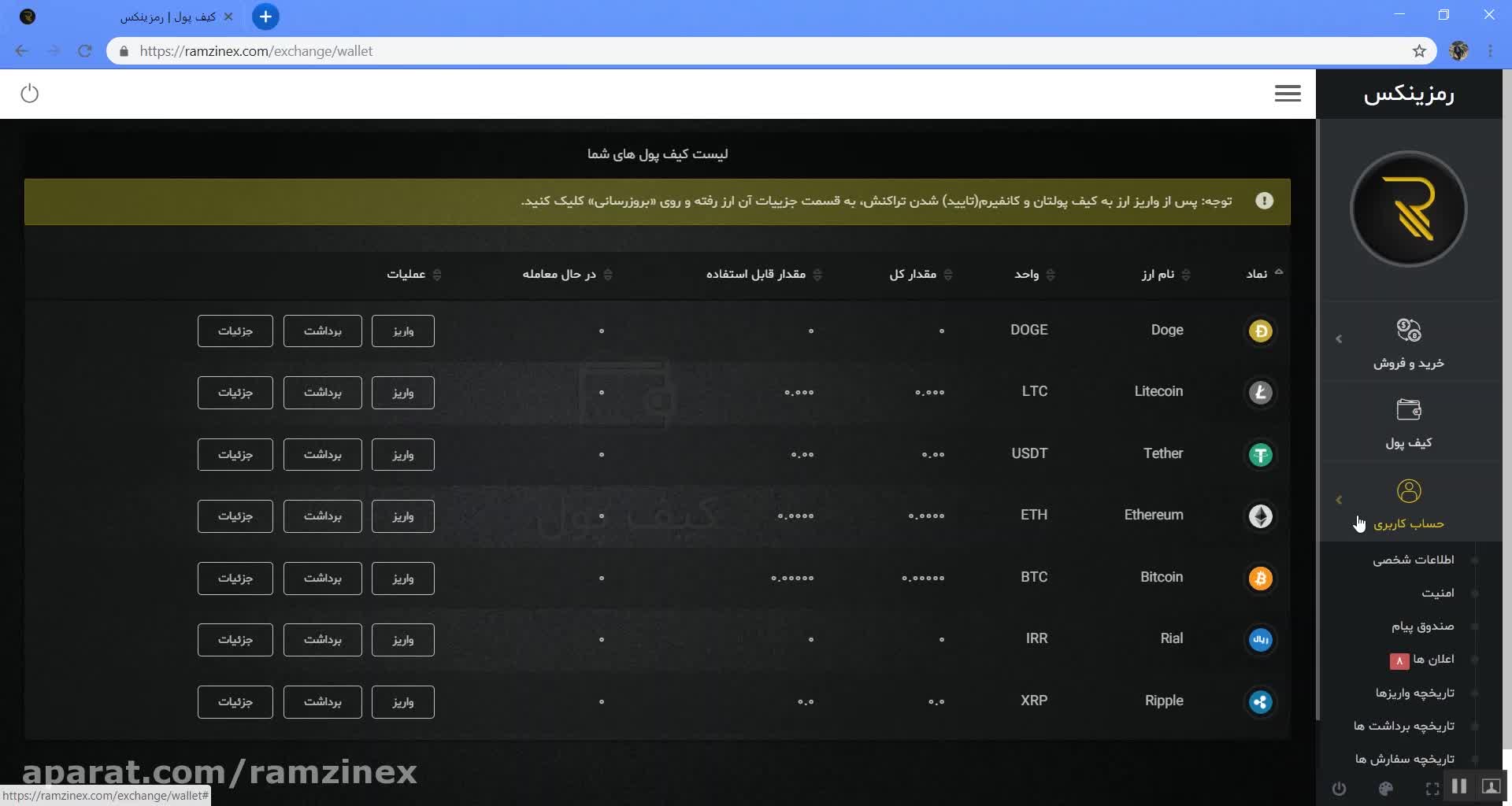Click برداشت button for Doge row

[322, 331]
